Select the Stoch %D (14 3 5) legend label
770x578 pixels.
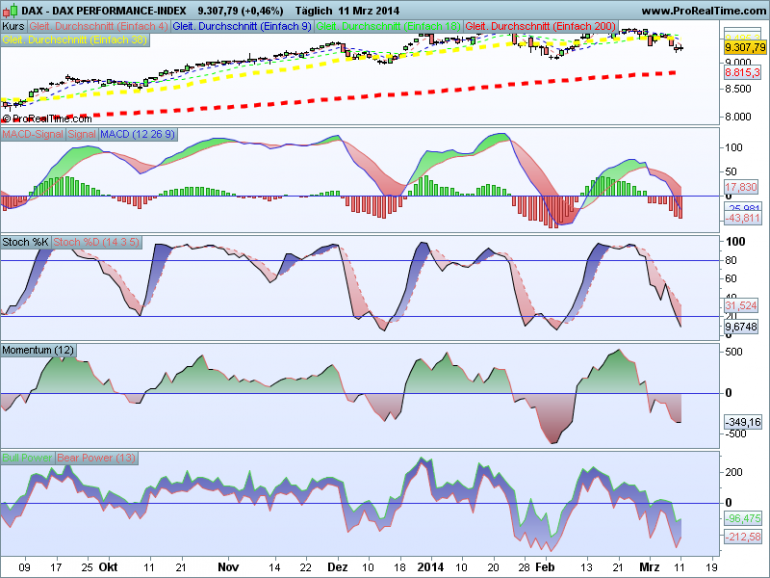96,242
